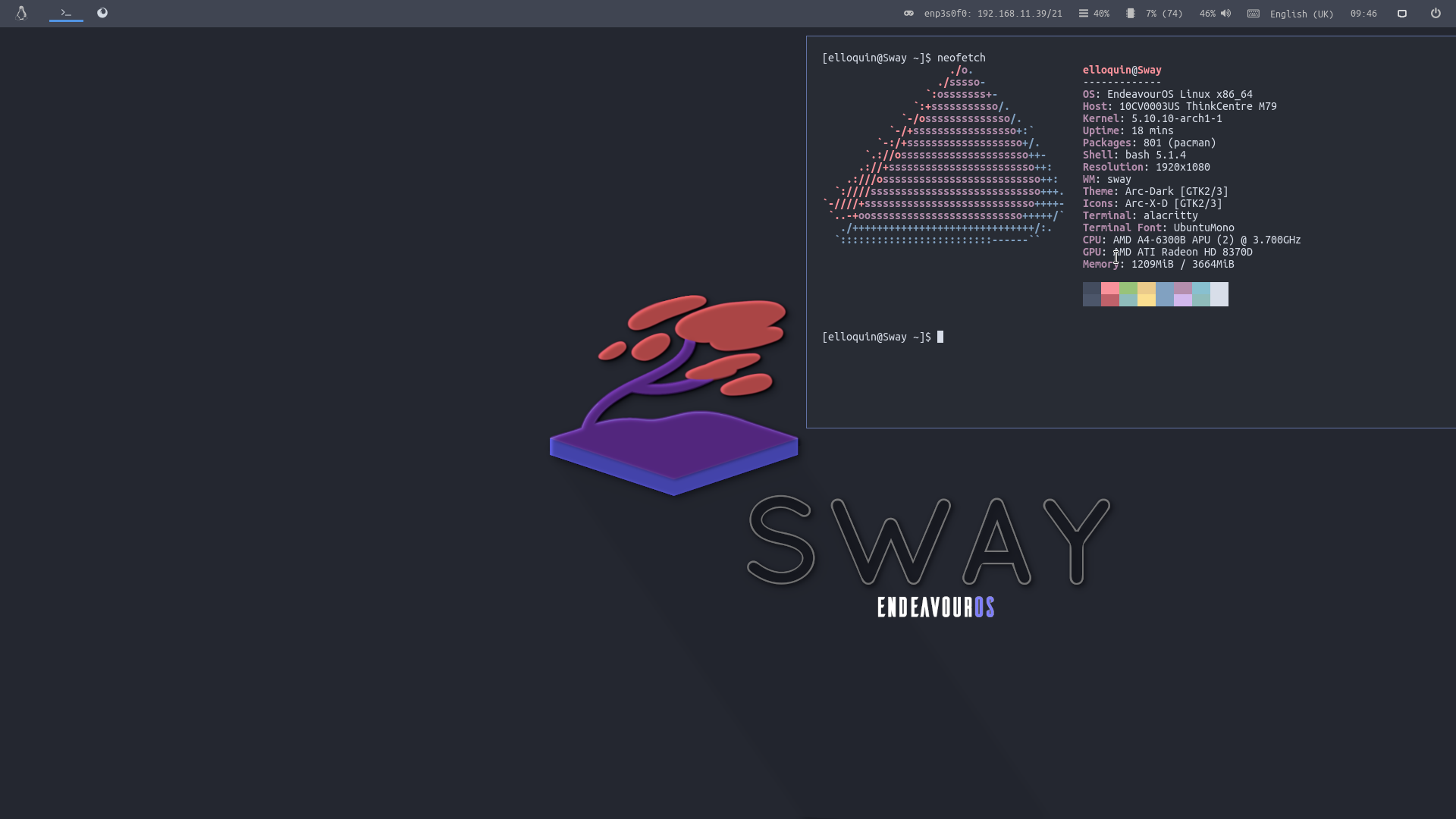Click the Tux penguin launcher icon
The width and height of the screenshot is (1456, 819).
tap(21, 13)
